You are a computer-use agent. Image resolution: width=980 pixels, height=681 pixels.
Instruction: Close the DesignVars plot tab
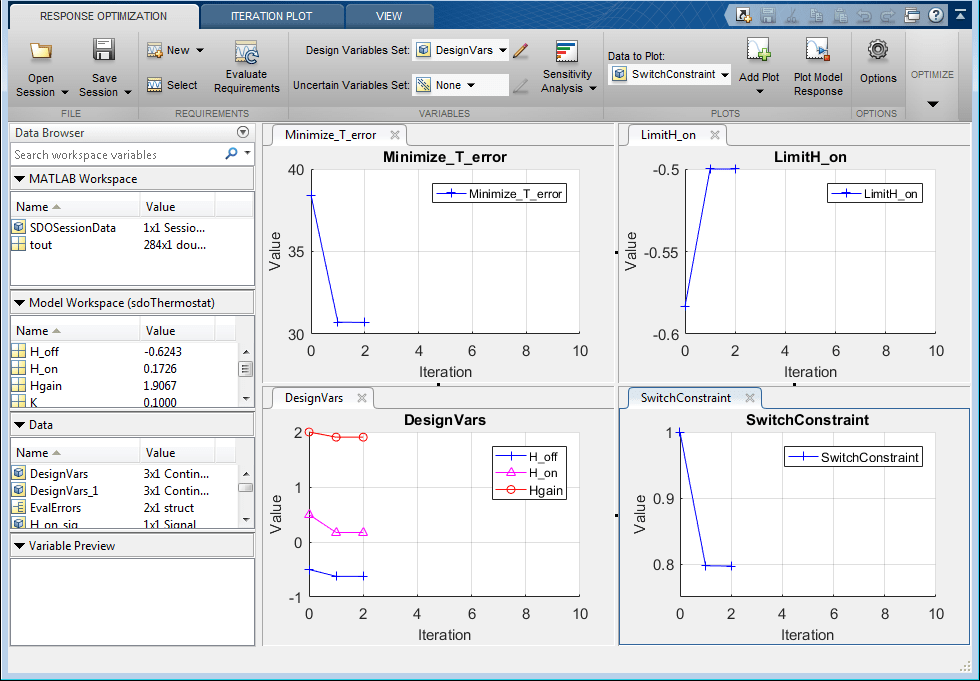coord(361,398)
